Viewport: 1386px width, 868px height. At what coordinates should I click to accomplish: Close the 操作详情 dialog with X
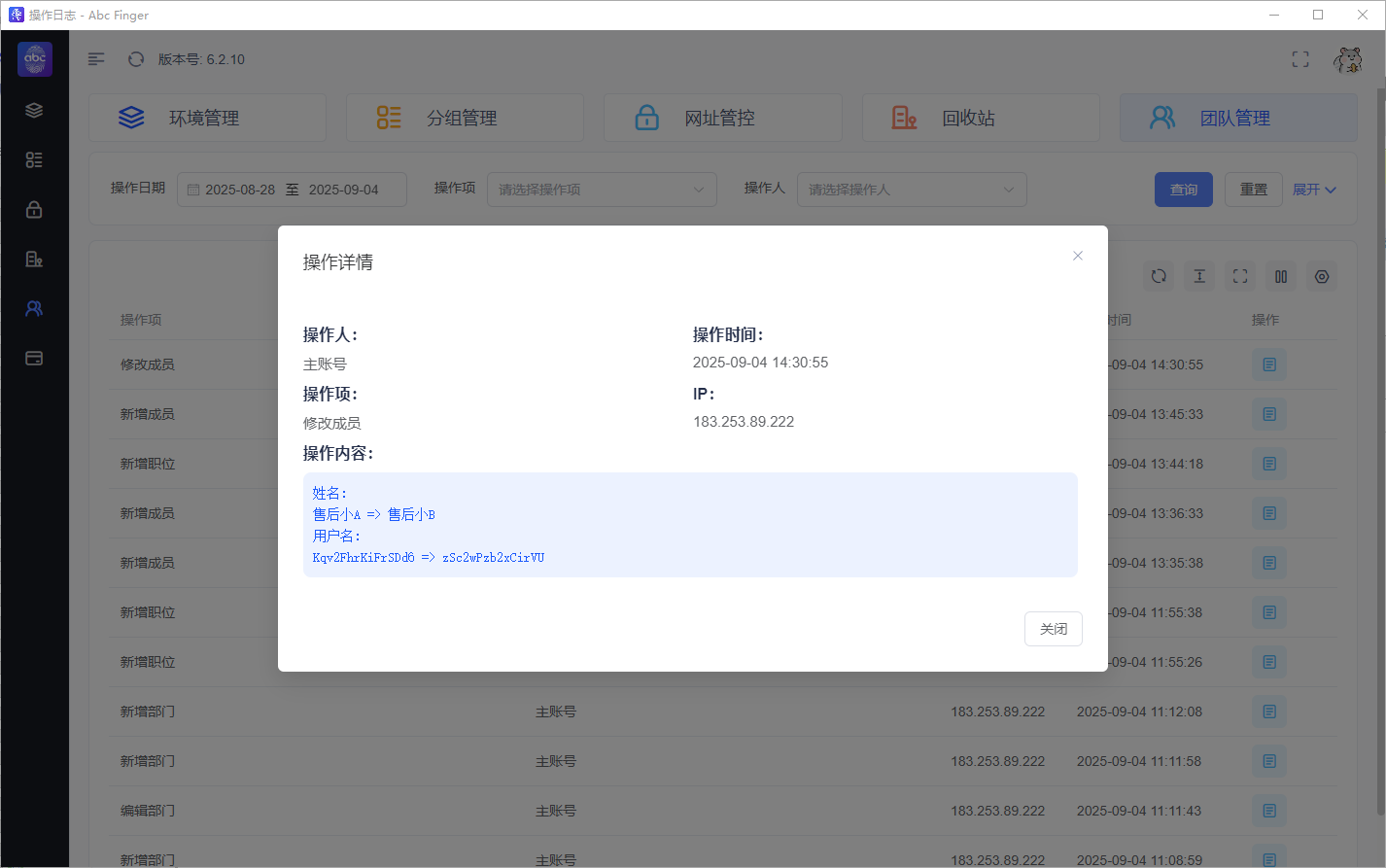coord(1077,256)
